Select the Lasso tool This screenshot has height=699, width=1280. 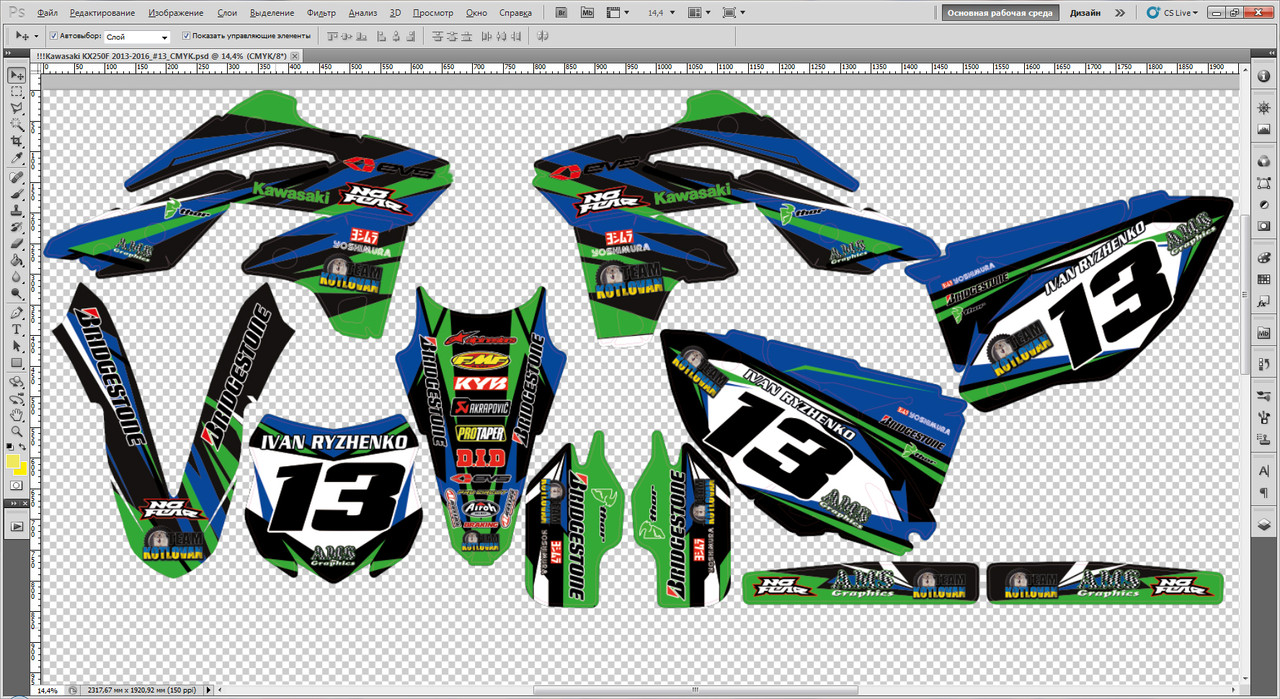pos(17,108)
